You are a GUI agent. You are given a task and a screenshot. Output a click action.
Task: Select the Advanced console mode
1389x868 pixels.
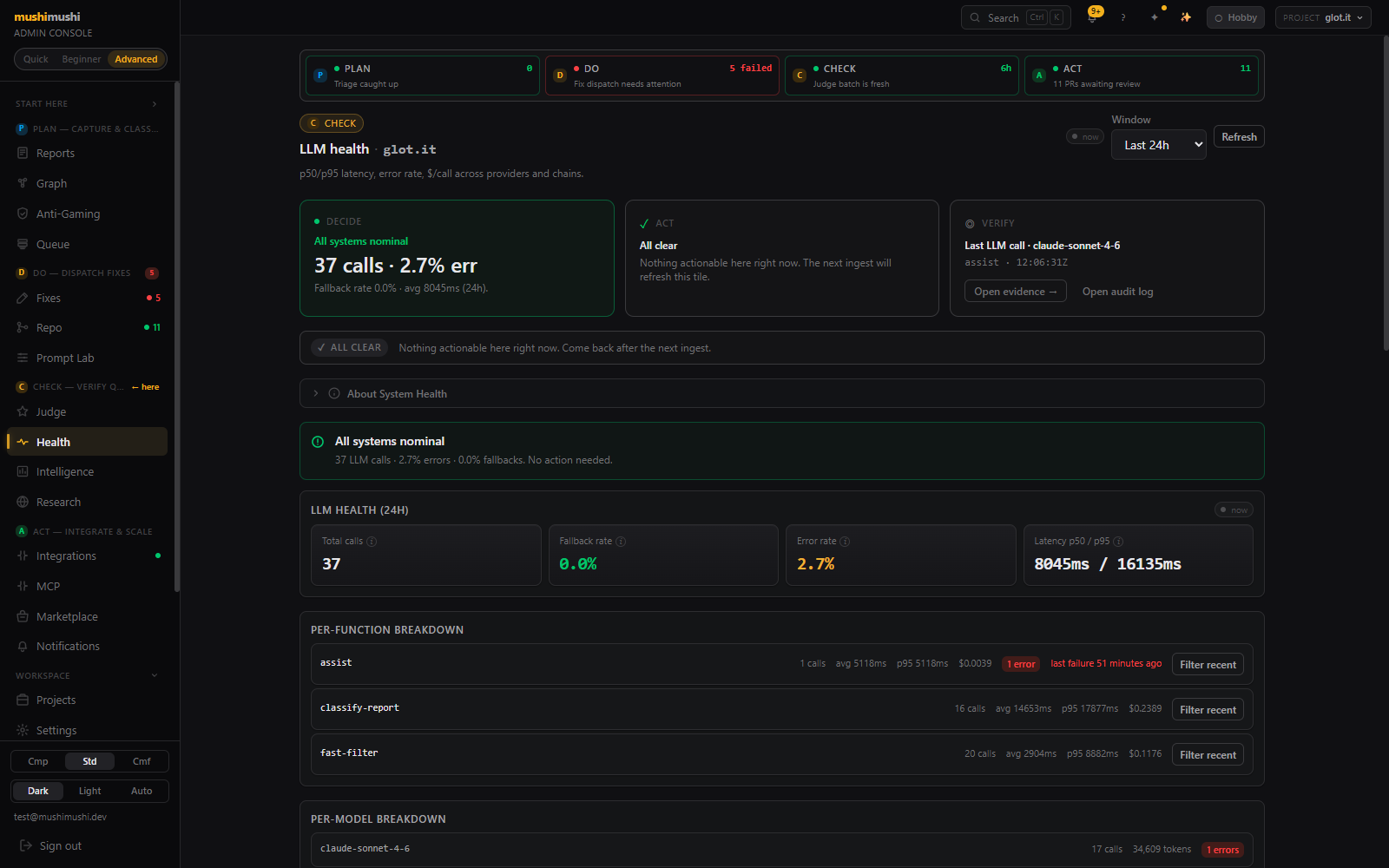136,59
